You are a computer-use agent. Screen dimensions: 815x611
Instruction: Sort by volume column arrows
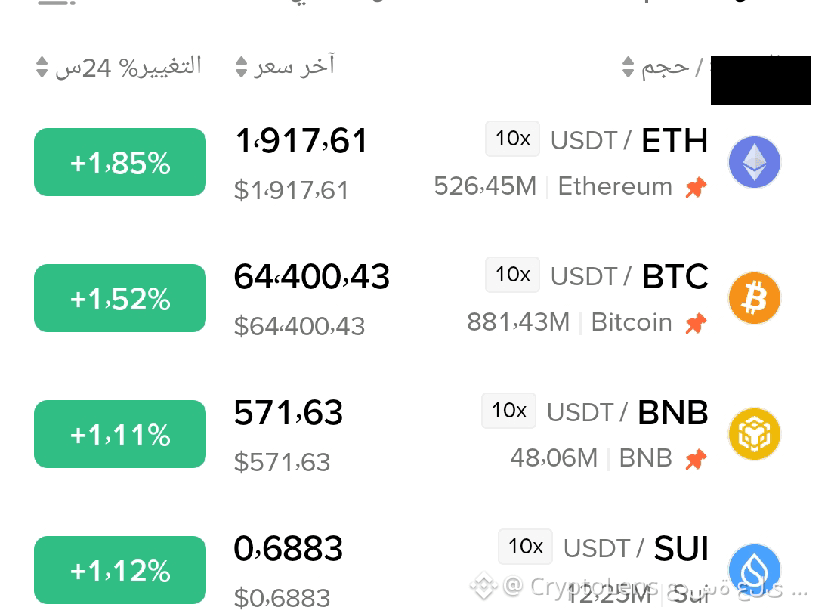click(x=628, y=67)
